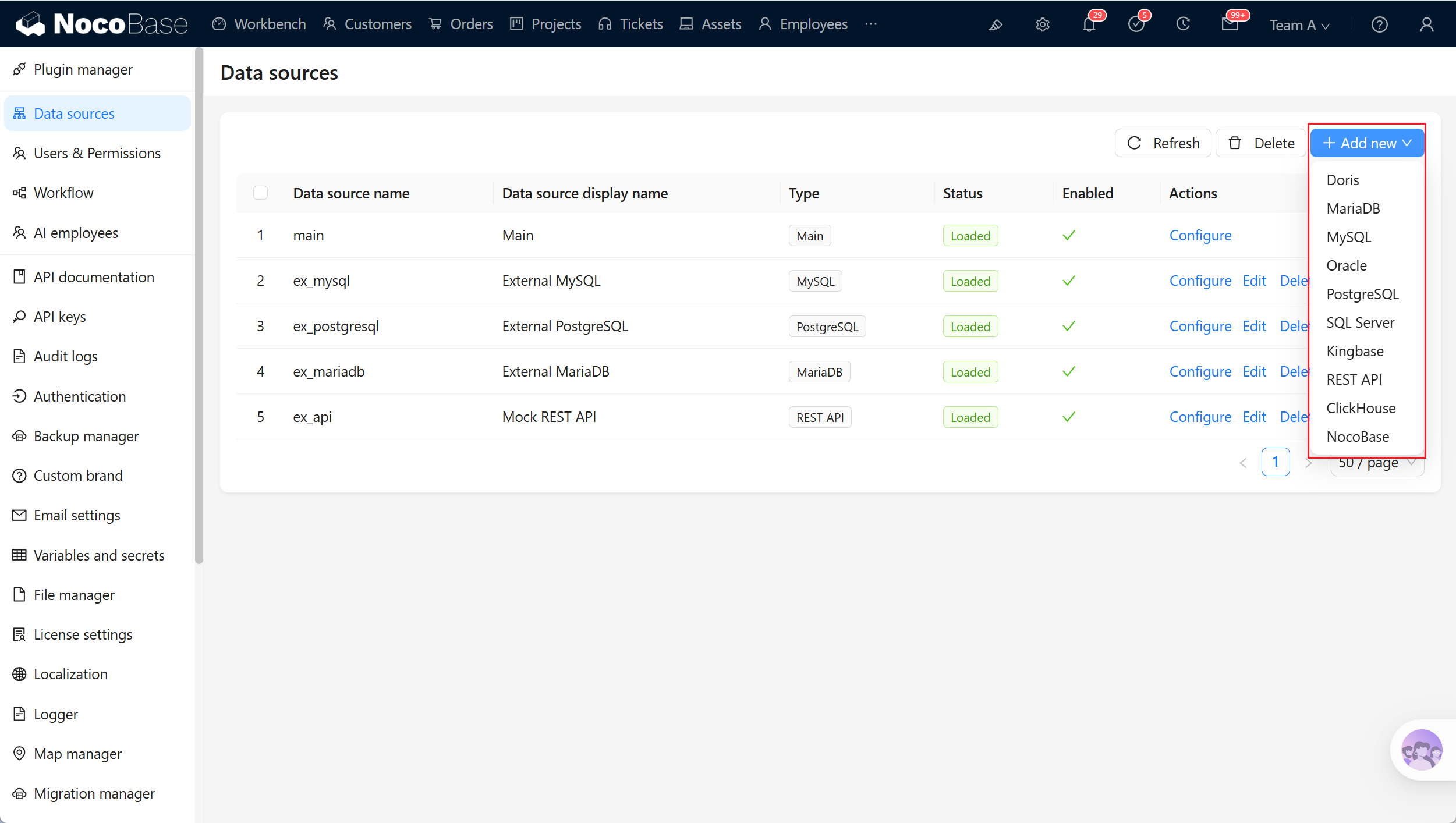The height and width of the screenshot is (823, 1456).
Task: Click the Variables and secrets table icon
Action: pyautogui.click(x=19, y=555)
